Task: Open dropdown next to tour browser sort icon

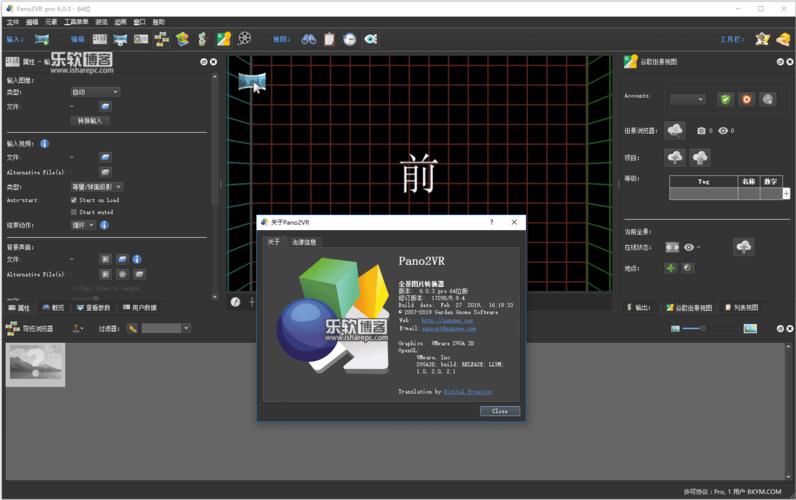Action: coord(77,328)
